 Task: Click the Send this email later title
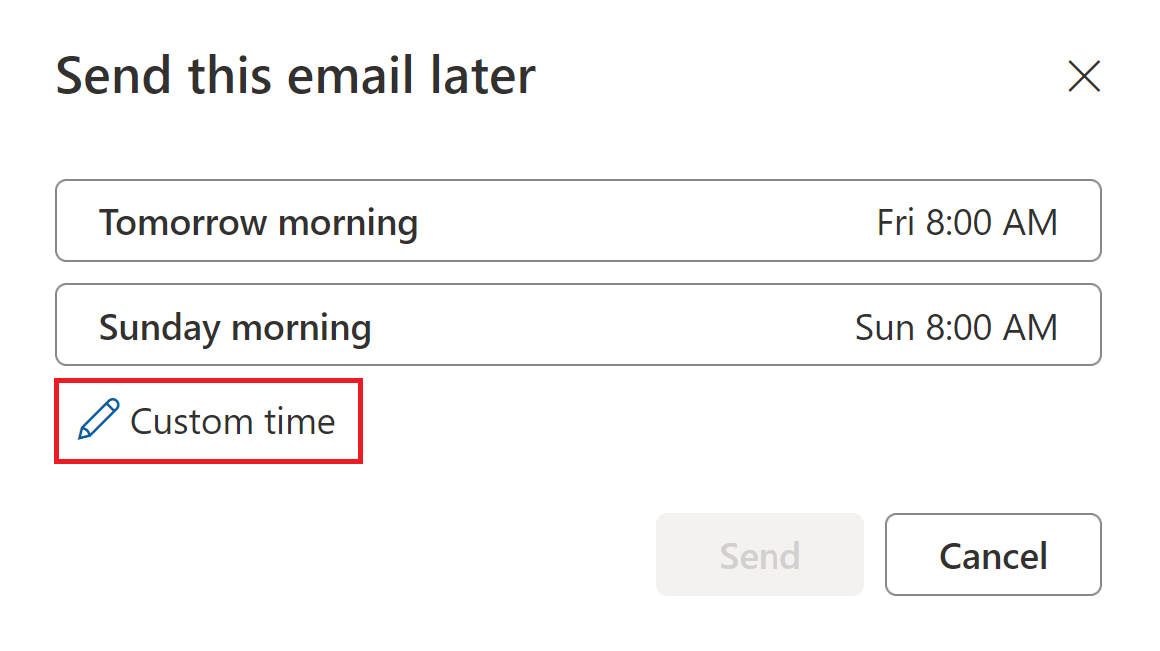(295, 76)
